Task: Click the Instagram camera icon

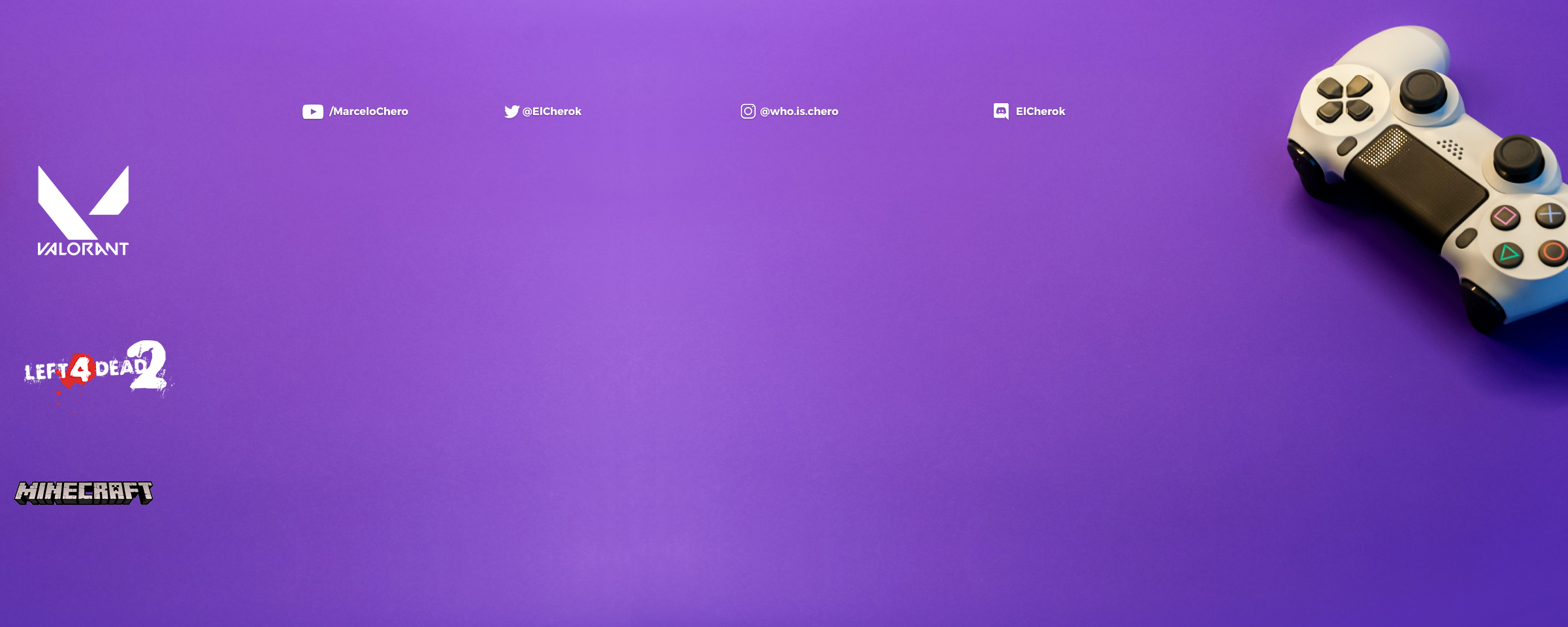Action: tap(748, 112)
